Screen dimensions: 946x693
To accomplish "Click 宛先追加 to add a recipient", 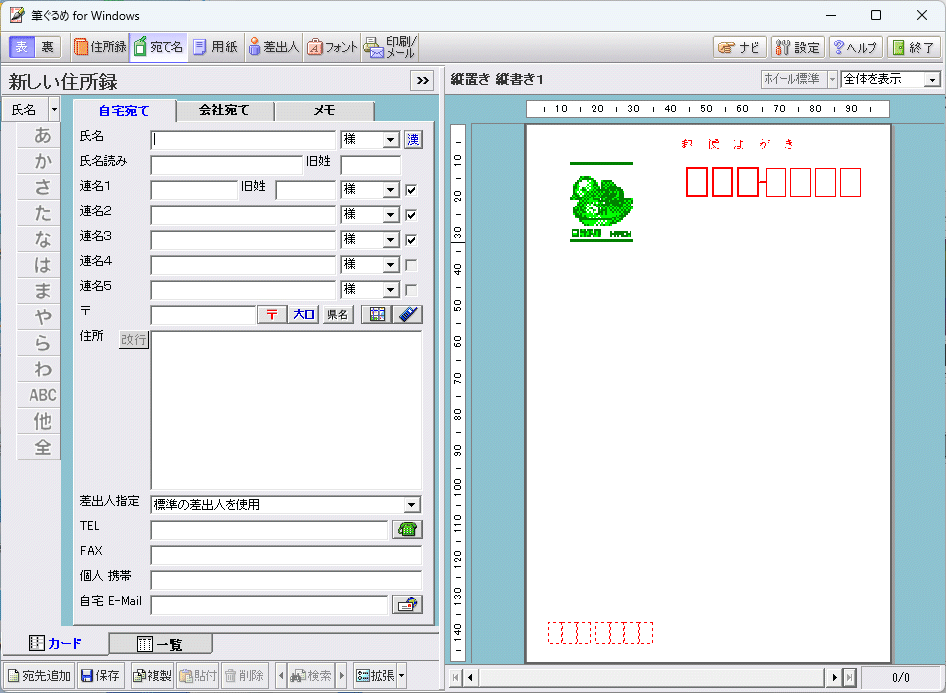I will tap(39, 676).
